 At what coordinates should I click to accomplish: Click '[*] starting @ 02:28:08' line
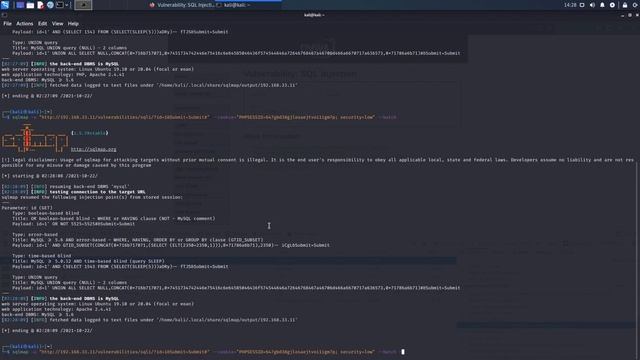pyautogui.click(x=49, y=176)
